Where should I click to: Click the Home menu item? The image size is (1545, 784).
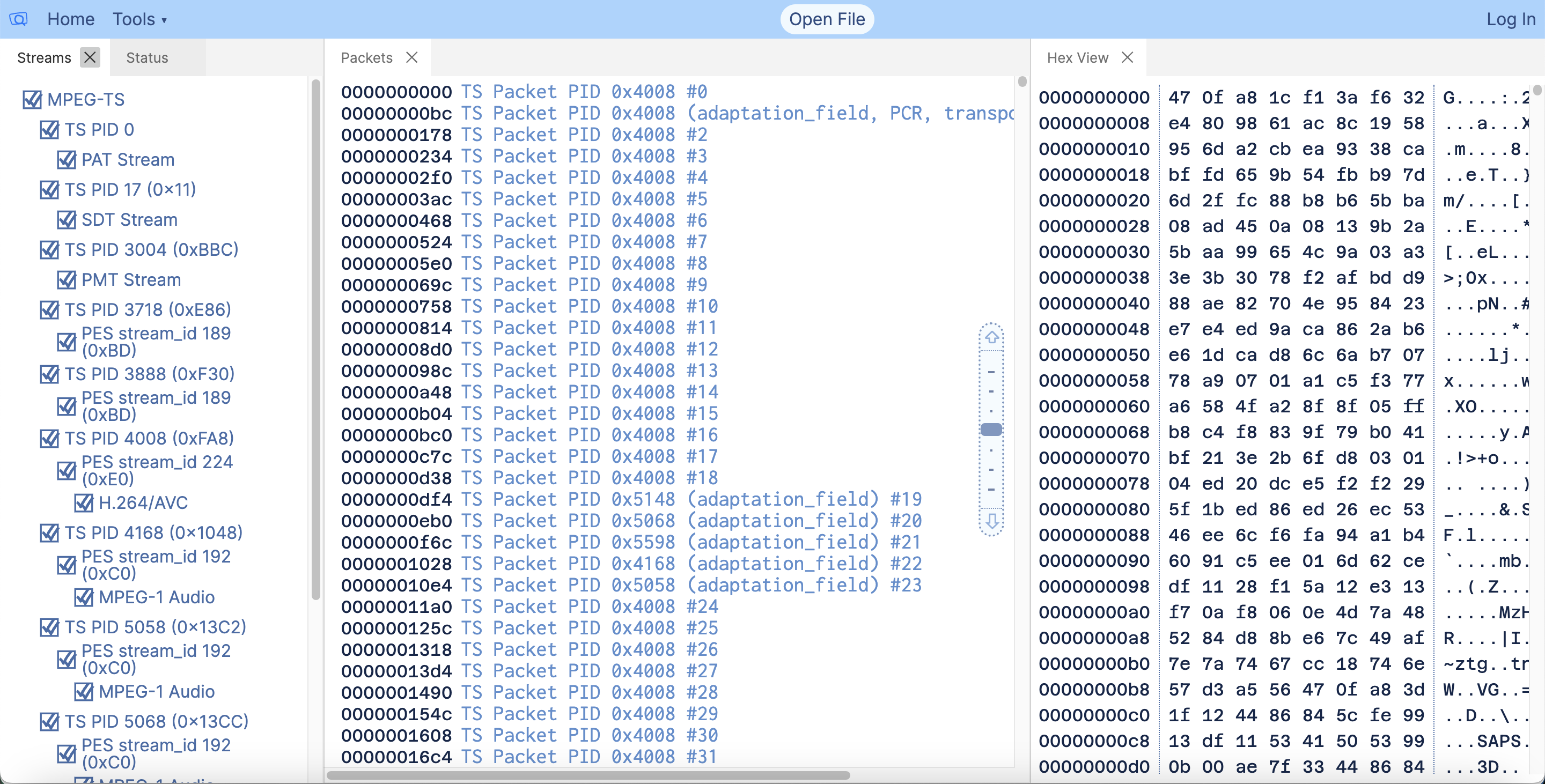click(x=70, y=19)
